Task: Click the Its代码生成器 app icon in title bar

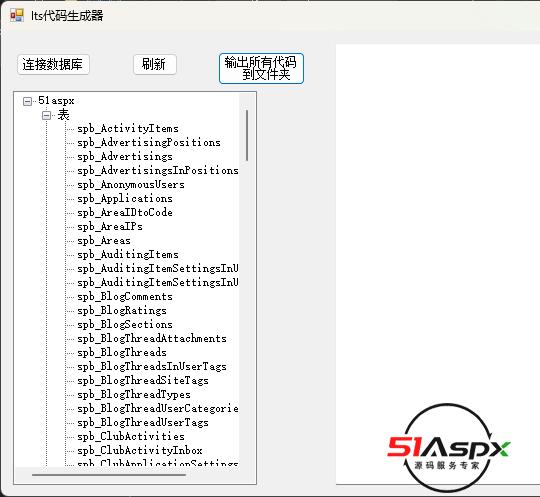Action: pyautogui.click(x=17, y=15)
